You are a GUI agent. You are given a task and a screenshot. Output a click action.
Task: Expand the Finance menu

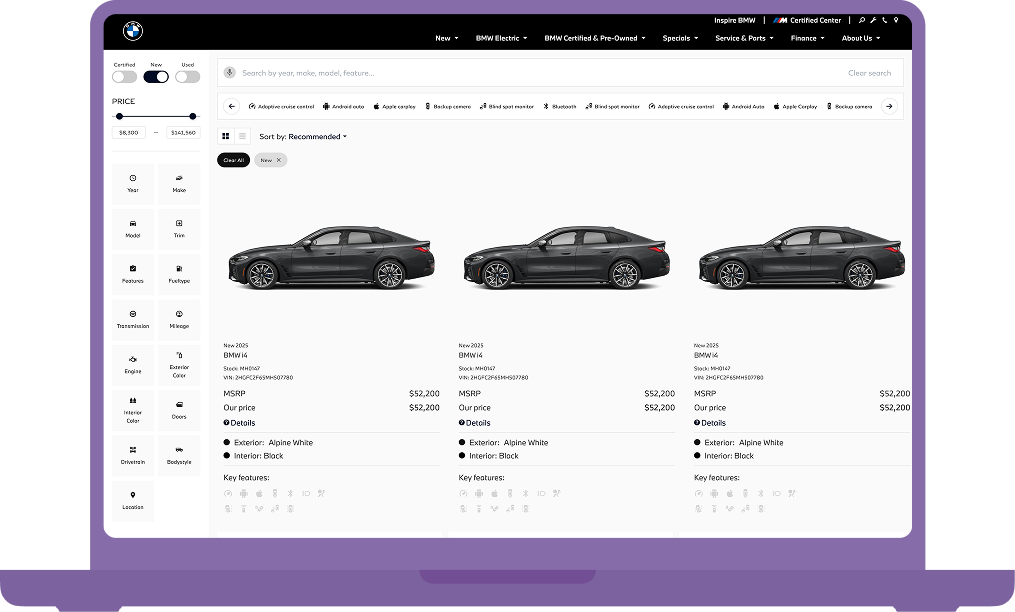pyautogui.click(x=808, y=38)
